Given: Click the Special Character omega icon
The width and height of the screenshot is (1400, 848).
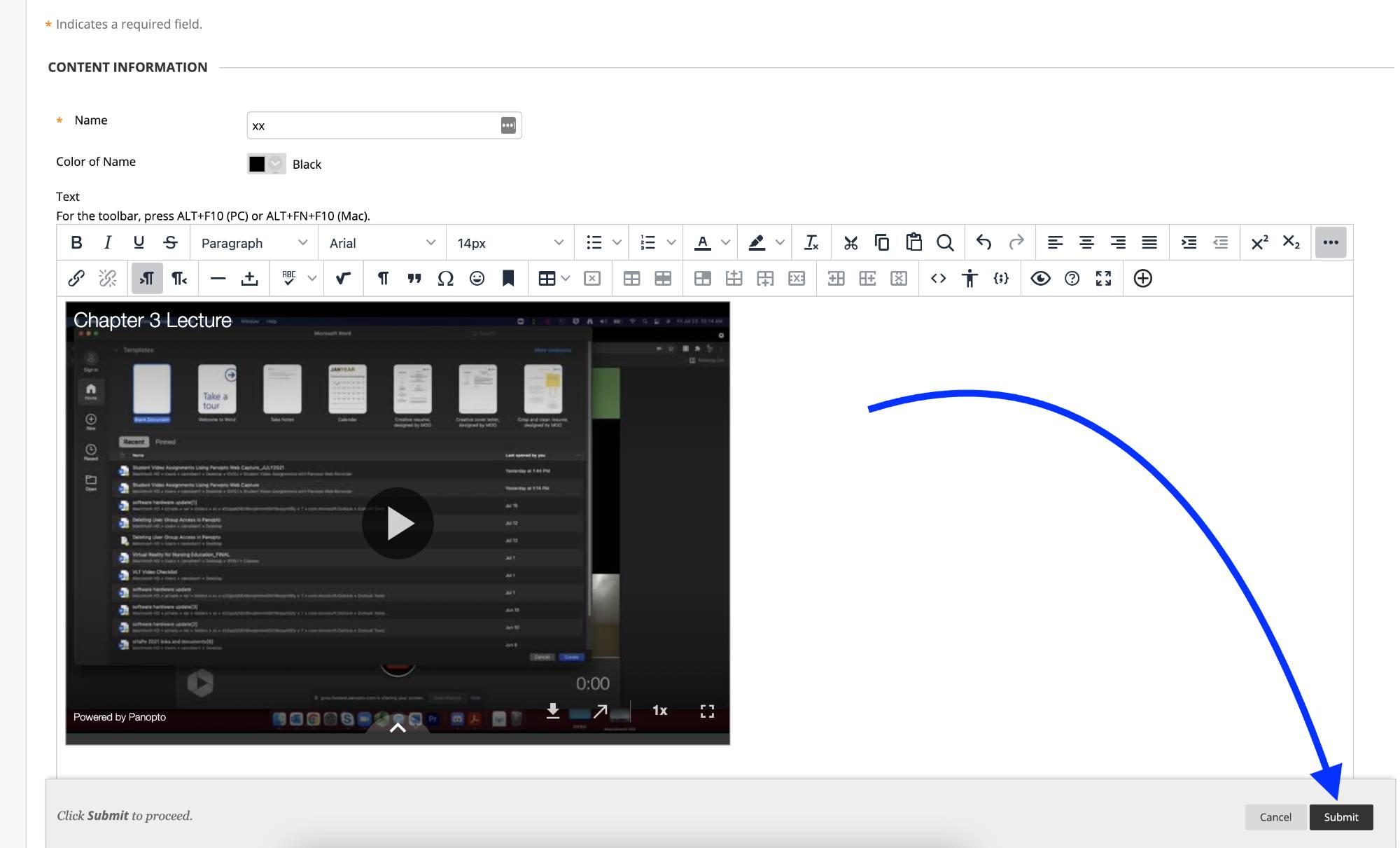Looking at the screenshot, I should point(445,279).
